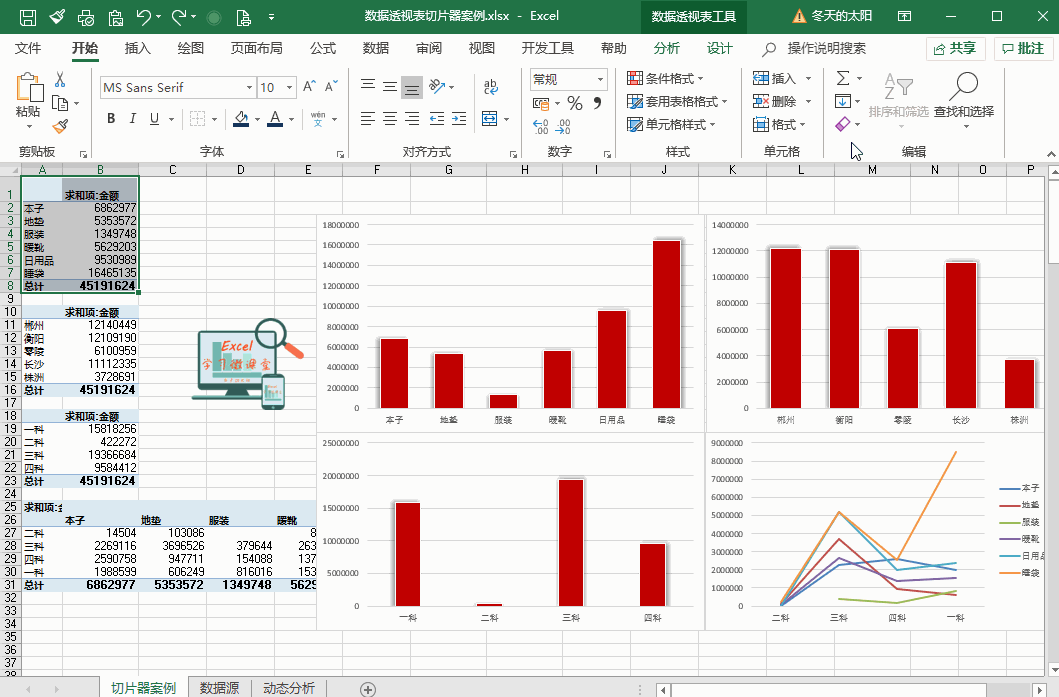Click the 批注 comments button
This screenshot has width=1059, height=697.
coord(1024,49)
